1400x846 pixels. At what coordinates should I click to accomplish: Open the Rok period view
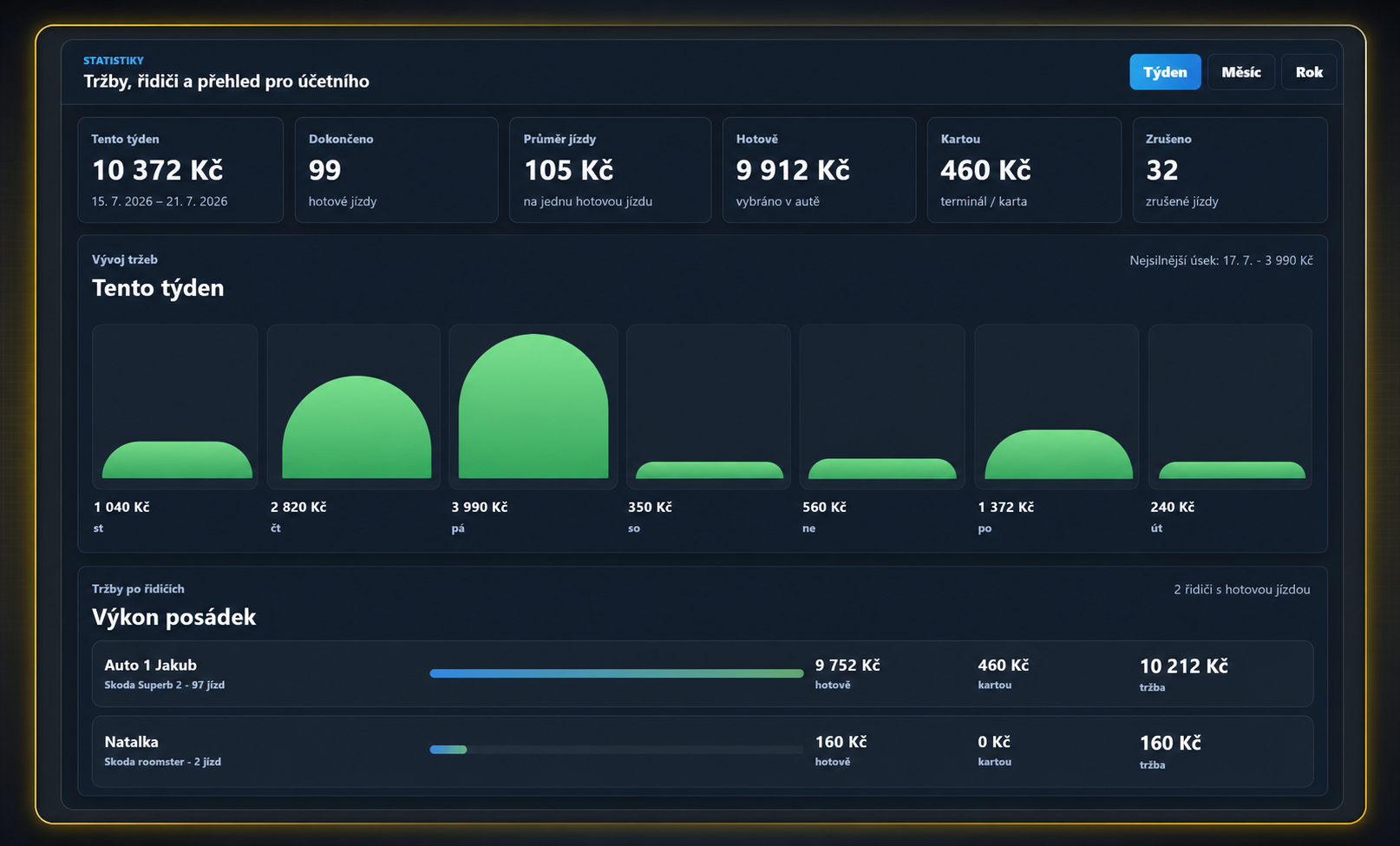click(x=1309, y=72)
